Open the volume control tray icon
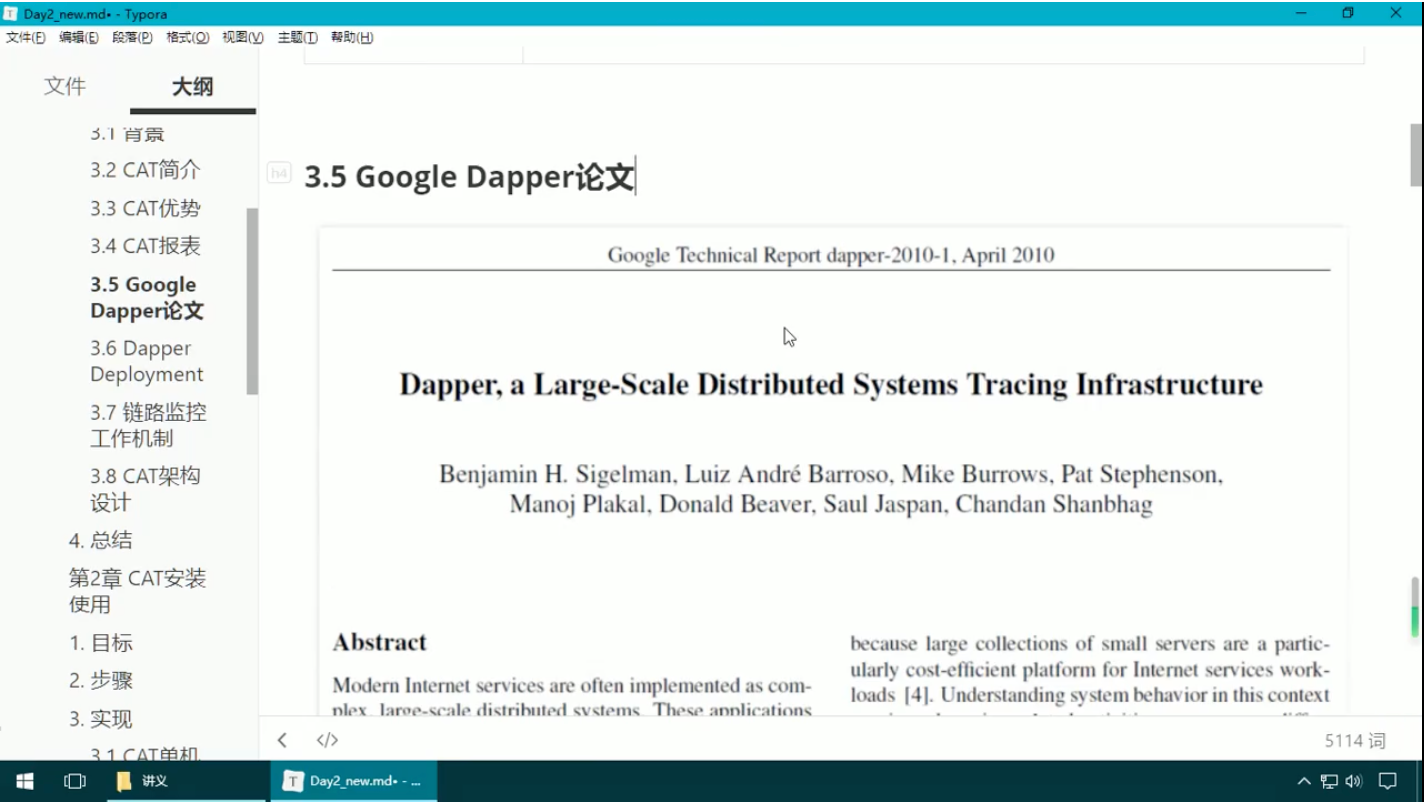 pyautogui.click(x=1355, y=781)
